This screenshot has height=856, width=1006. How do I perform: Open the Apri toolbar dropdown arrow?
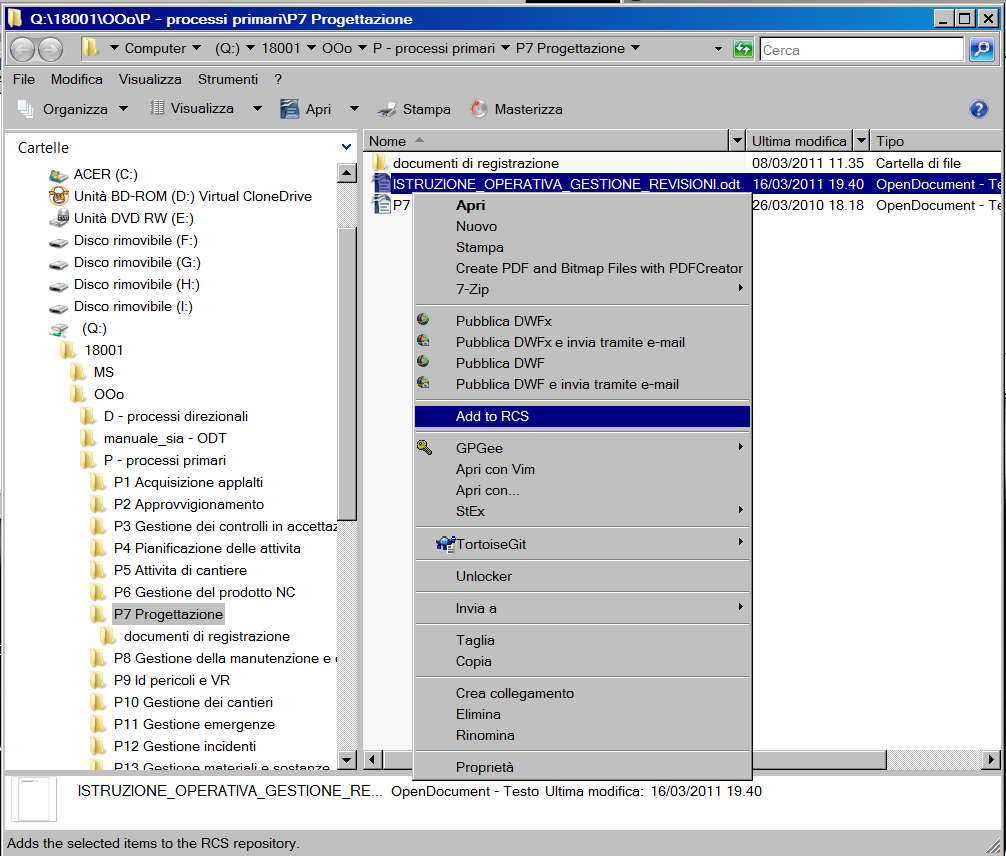354,109
